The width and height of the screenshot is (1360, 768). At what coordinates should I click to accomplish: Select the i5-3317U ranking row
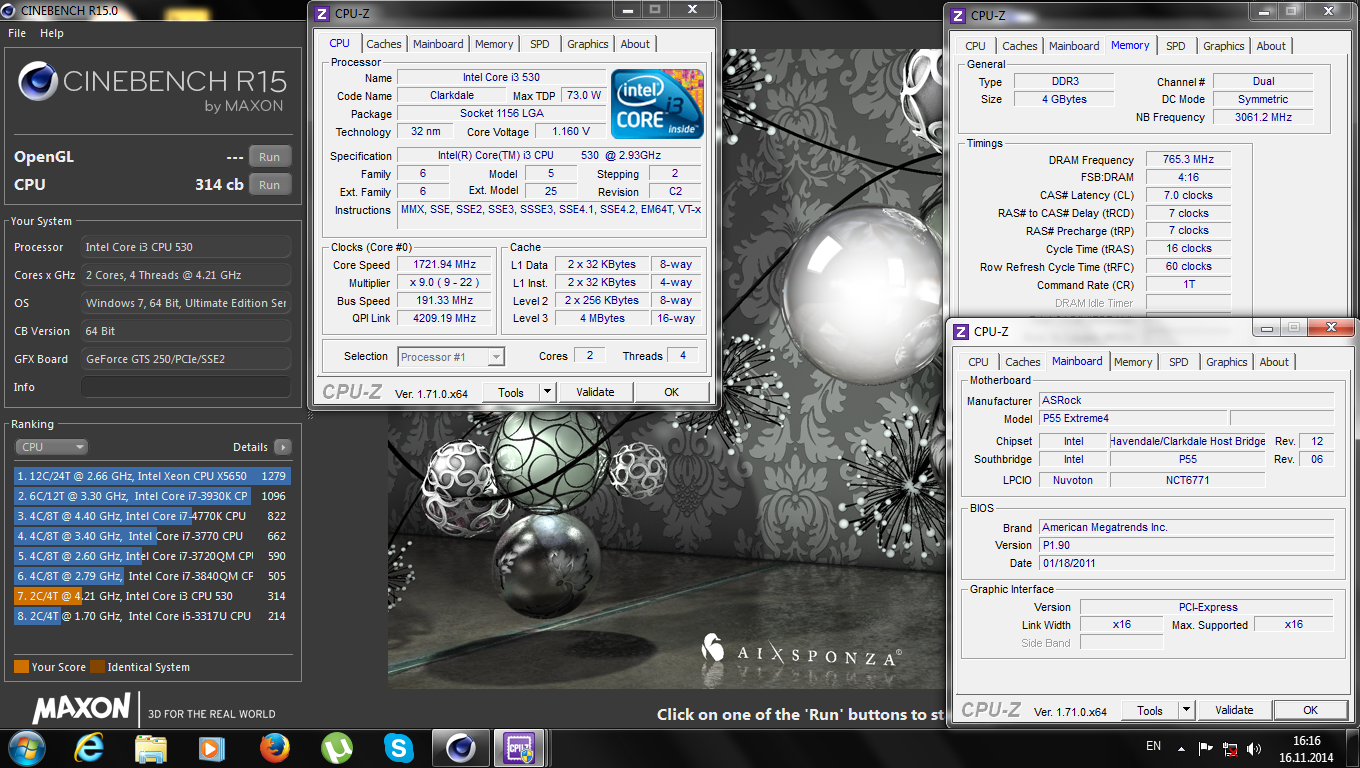click(x=153, y=616)
